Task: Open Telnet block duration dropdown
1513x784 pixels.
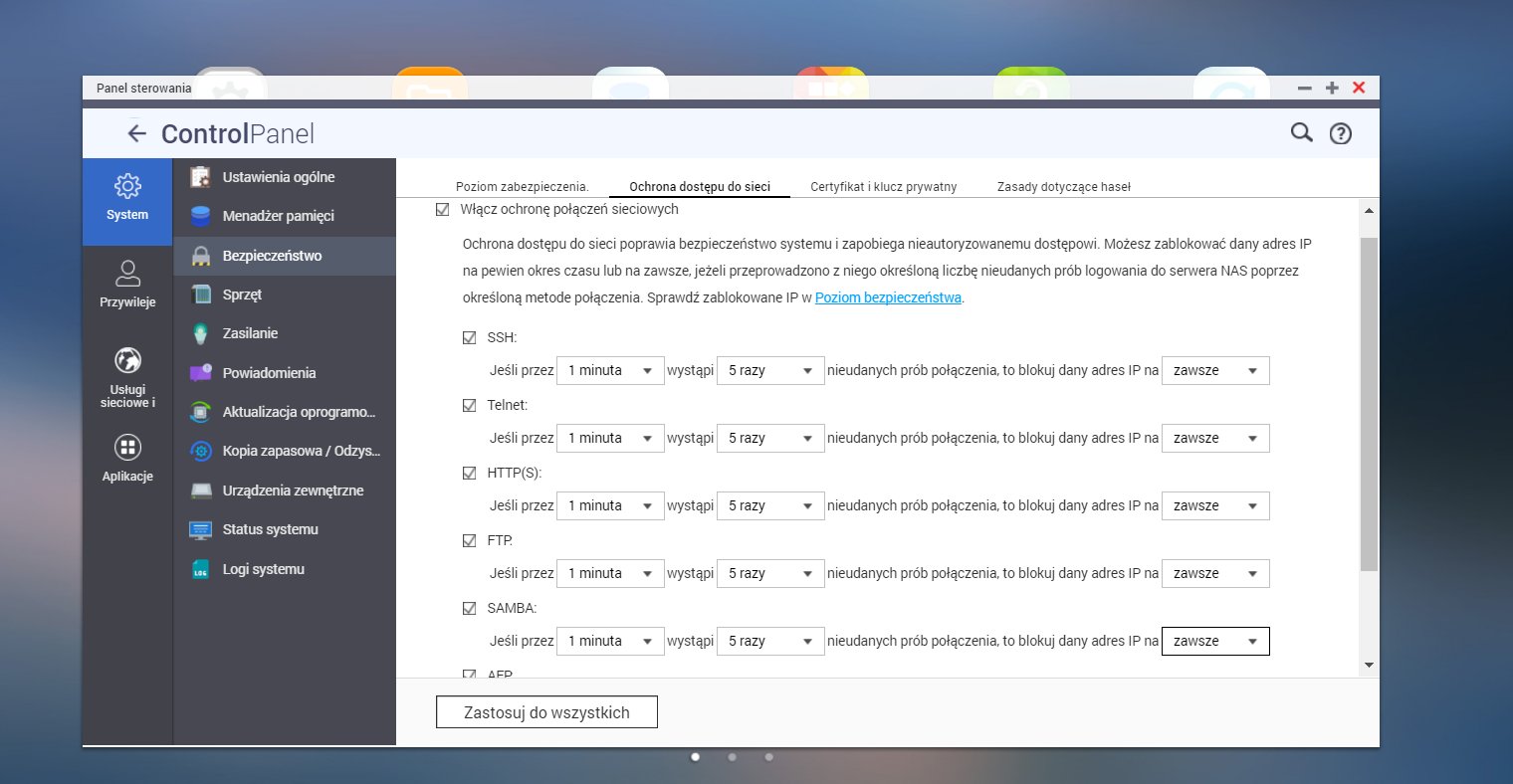Action: click(1215, 438)
